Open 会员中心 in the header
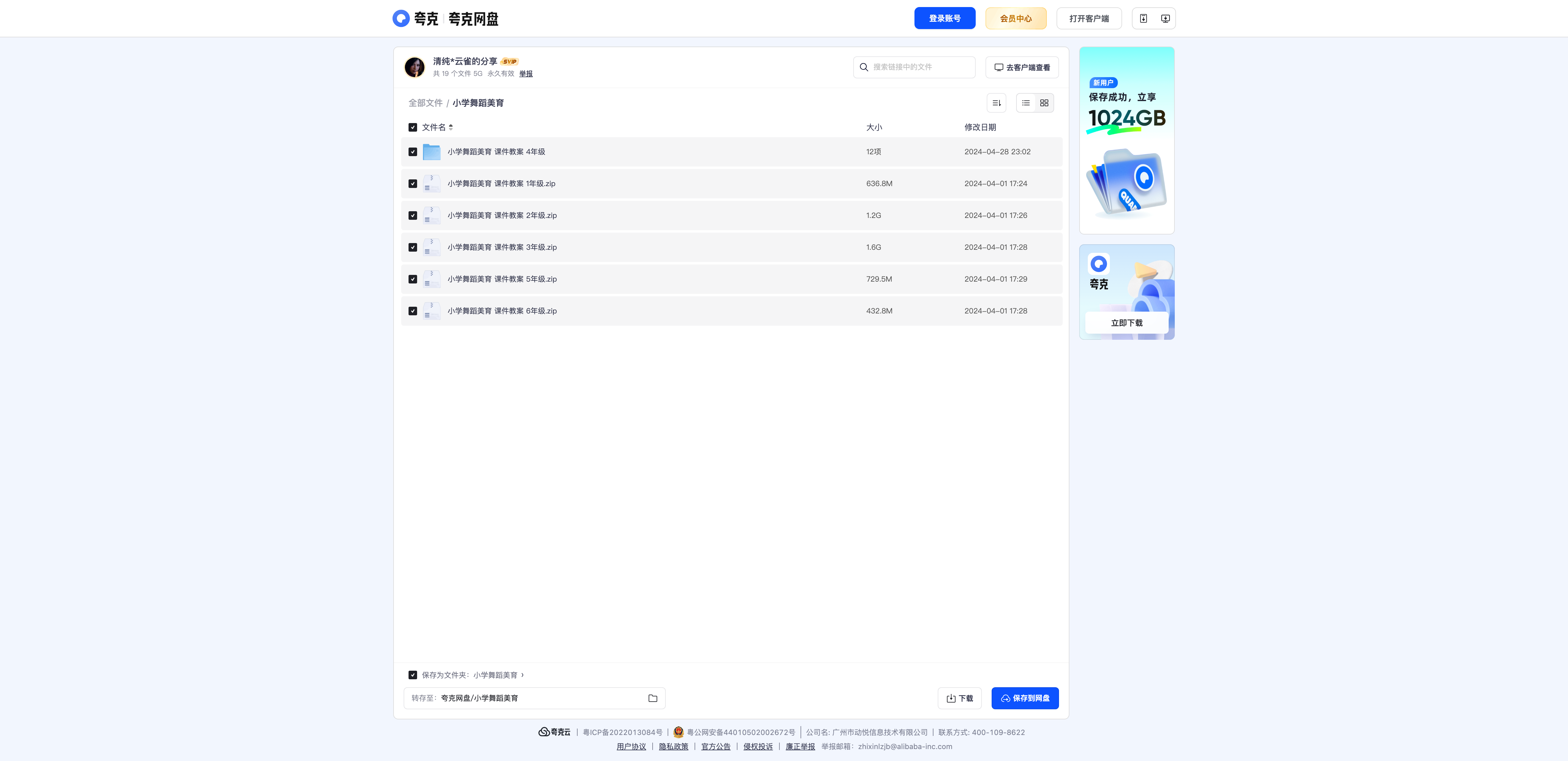 point(1016,18)
